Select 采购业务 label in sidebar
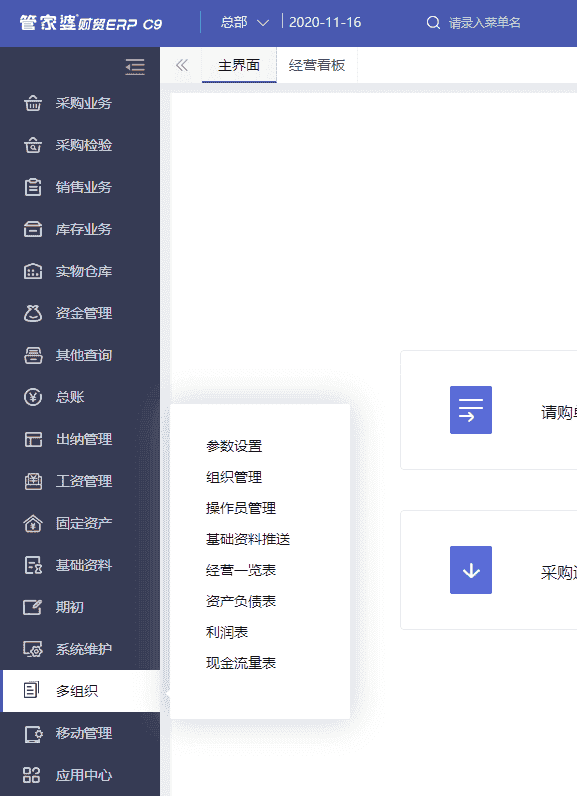Screen dimensions: 577x796 pos(84,103)
